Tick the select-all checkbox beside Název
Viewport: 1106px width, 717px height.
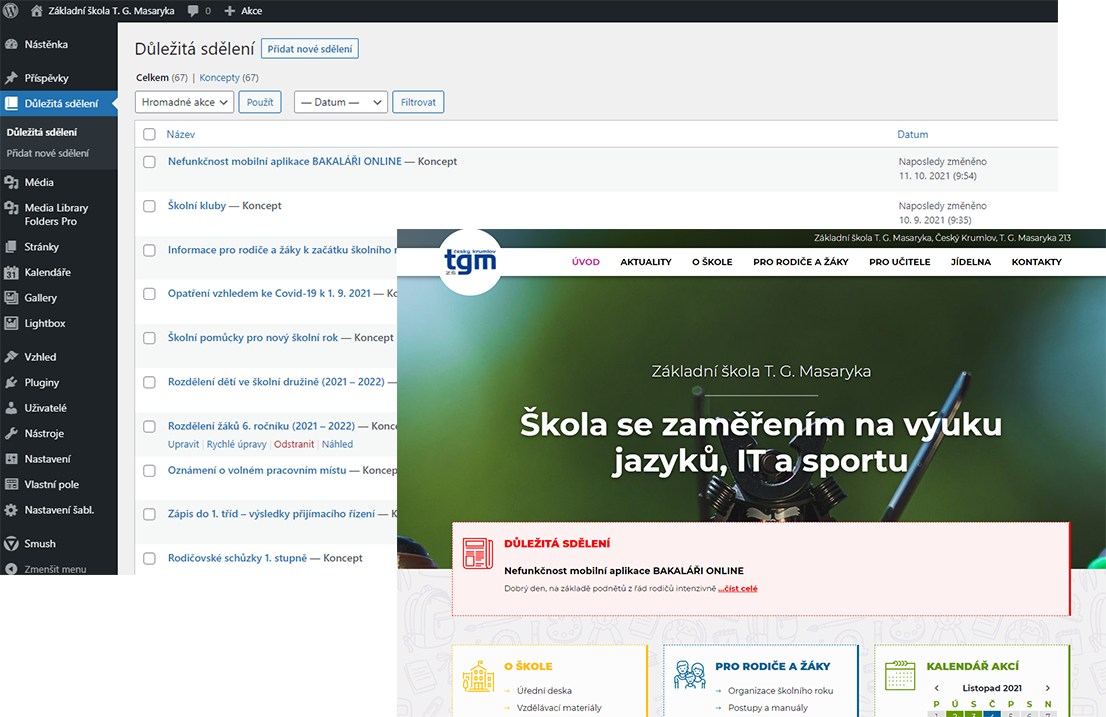click(149, 134)
